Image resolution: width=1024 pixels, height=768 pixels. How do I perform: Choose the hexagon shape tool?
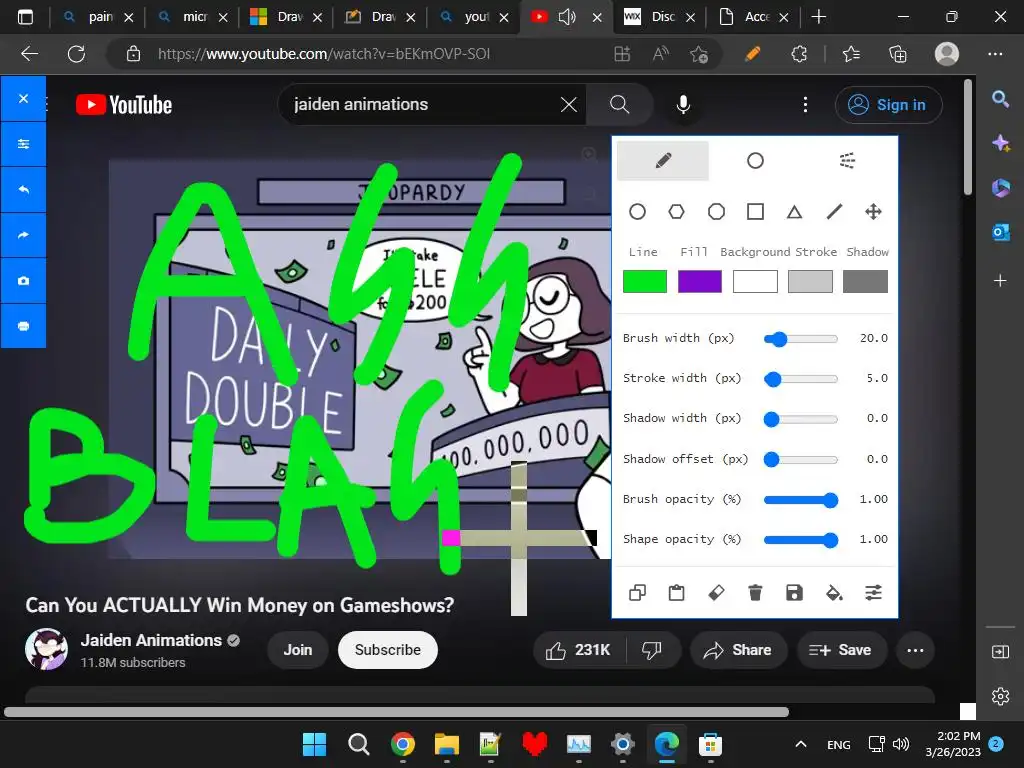[677, 212]
